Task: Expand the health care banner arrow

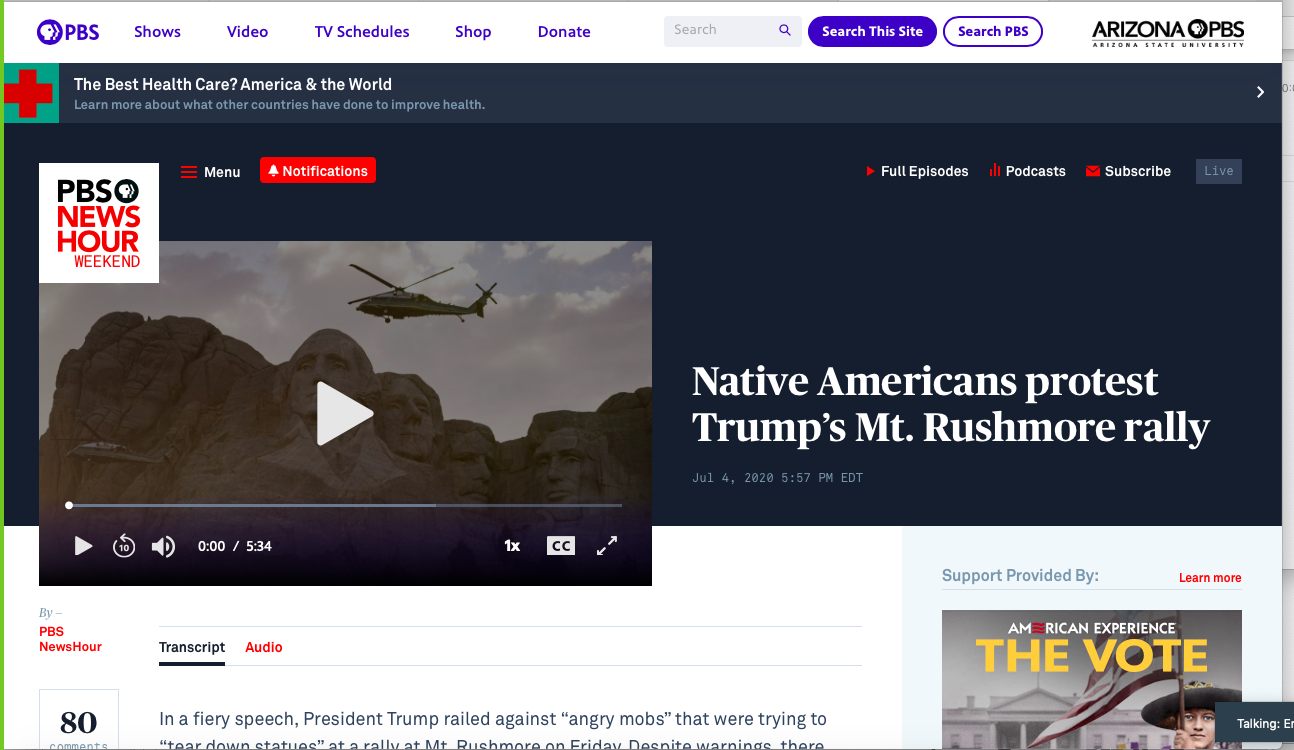Action: click(1260, 92)
